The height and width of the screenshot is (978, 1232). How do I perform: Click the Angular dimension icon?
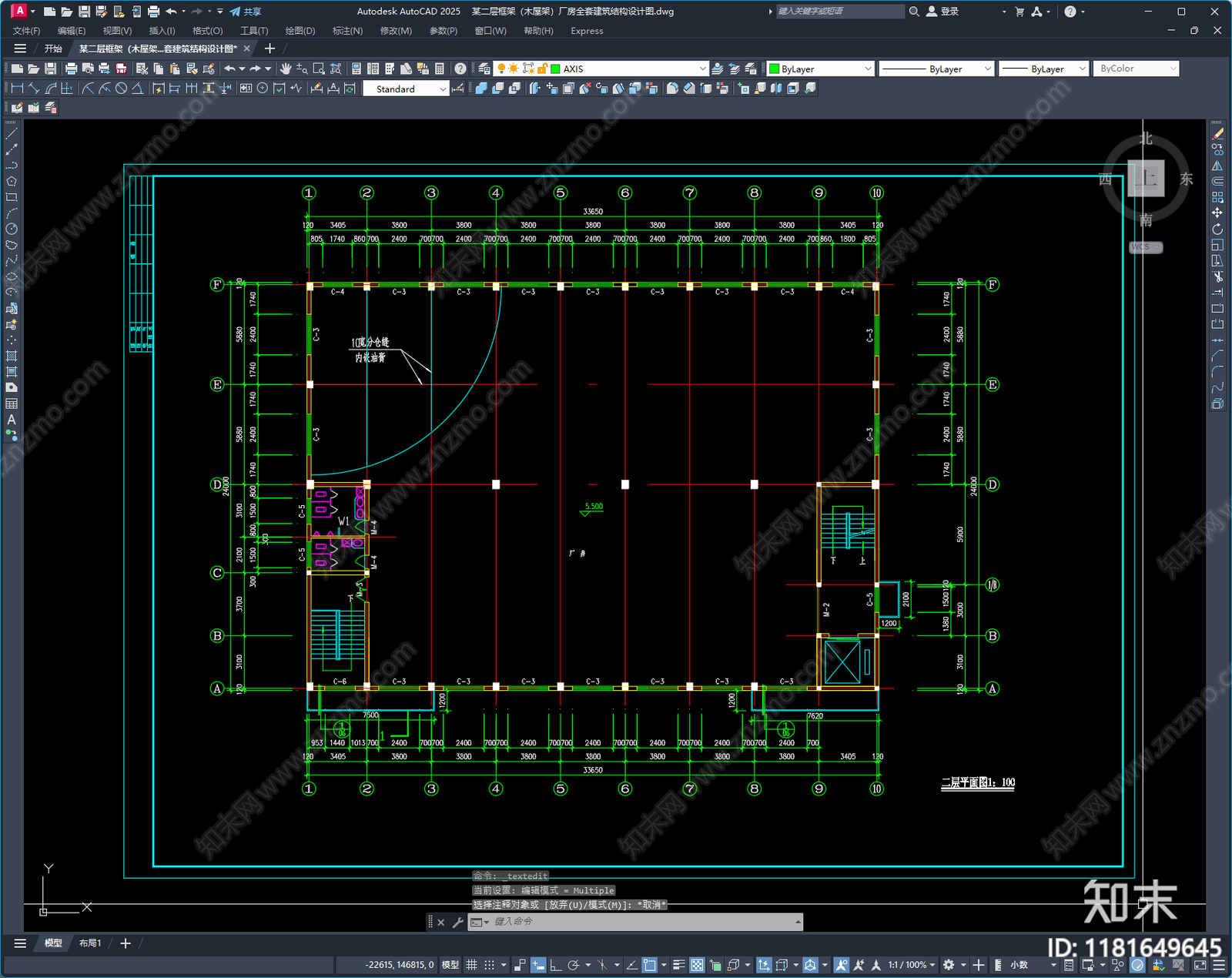(x=137, y=89)
